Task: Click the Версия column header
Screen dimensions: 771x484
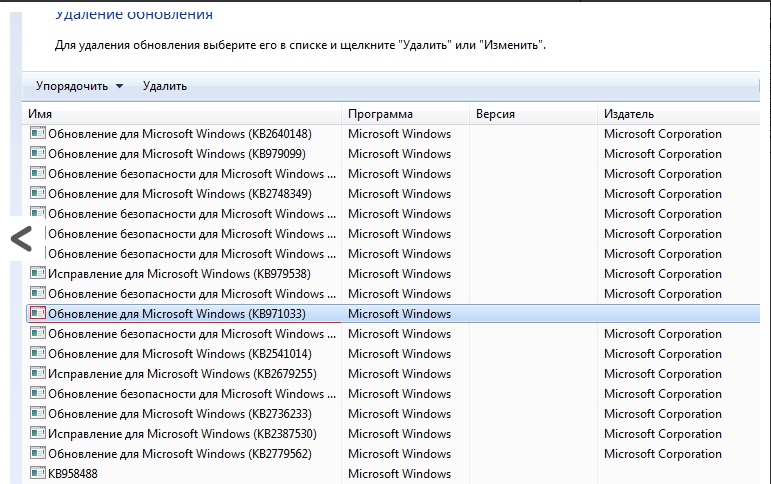Action: pyautogui.click(x=496, y=114)
